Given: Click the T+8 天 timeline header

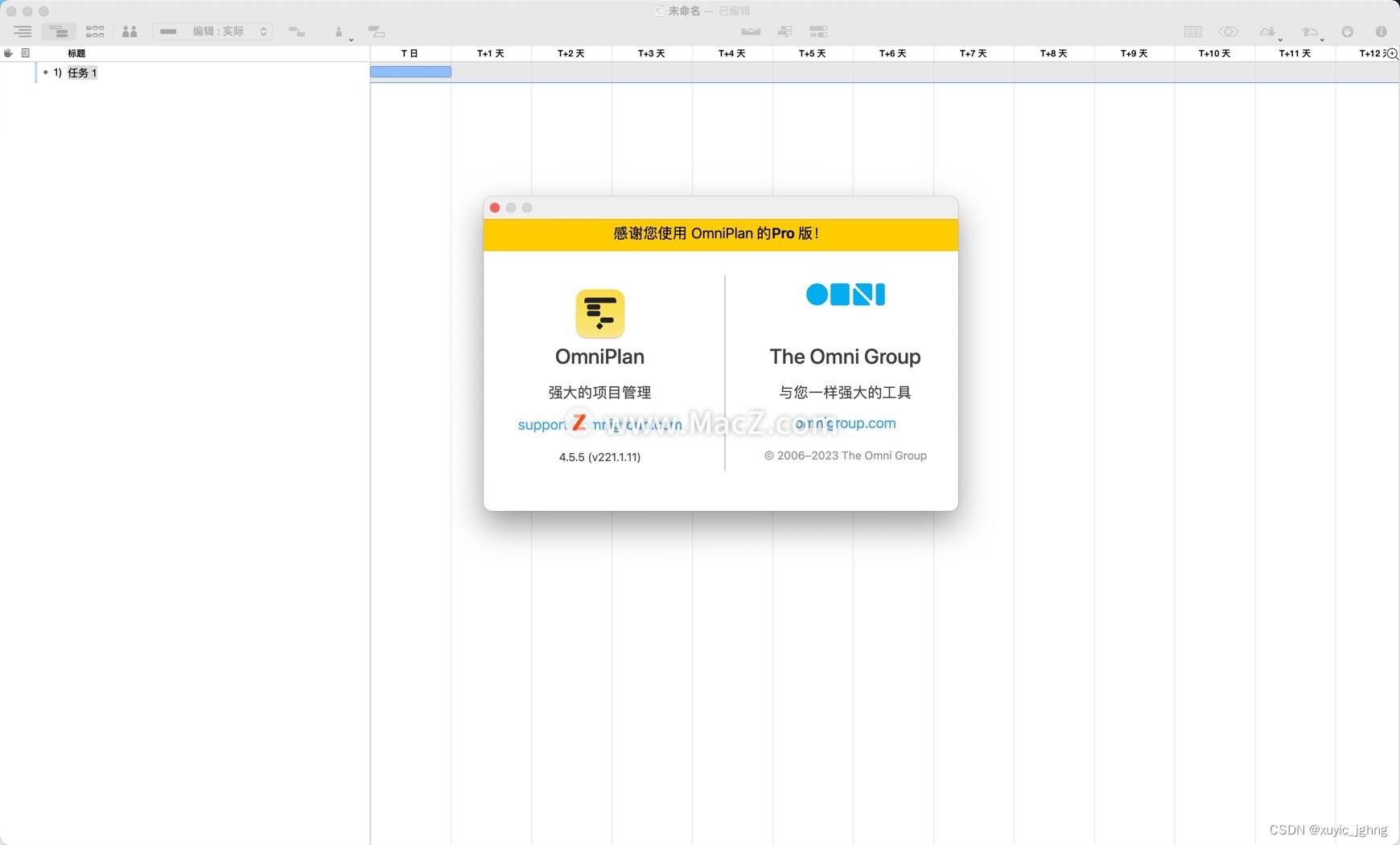Looking at the screenshot, I should coord(1054,53).
